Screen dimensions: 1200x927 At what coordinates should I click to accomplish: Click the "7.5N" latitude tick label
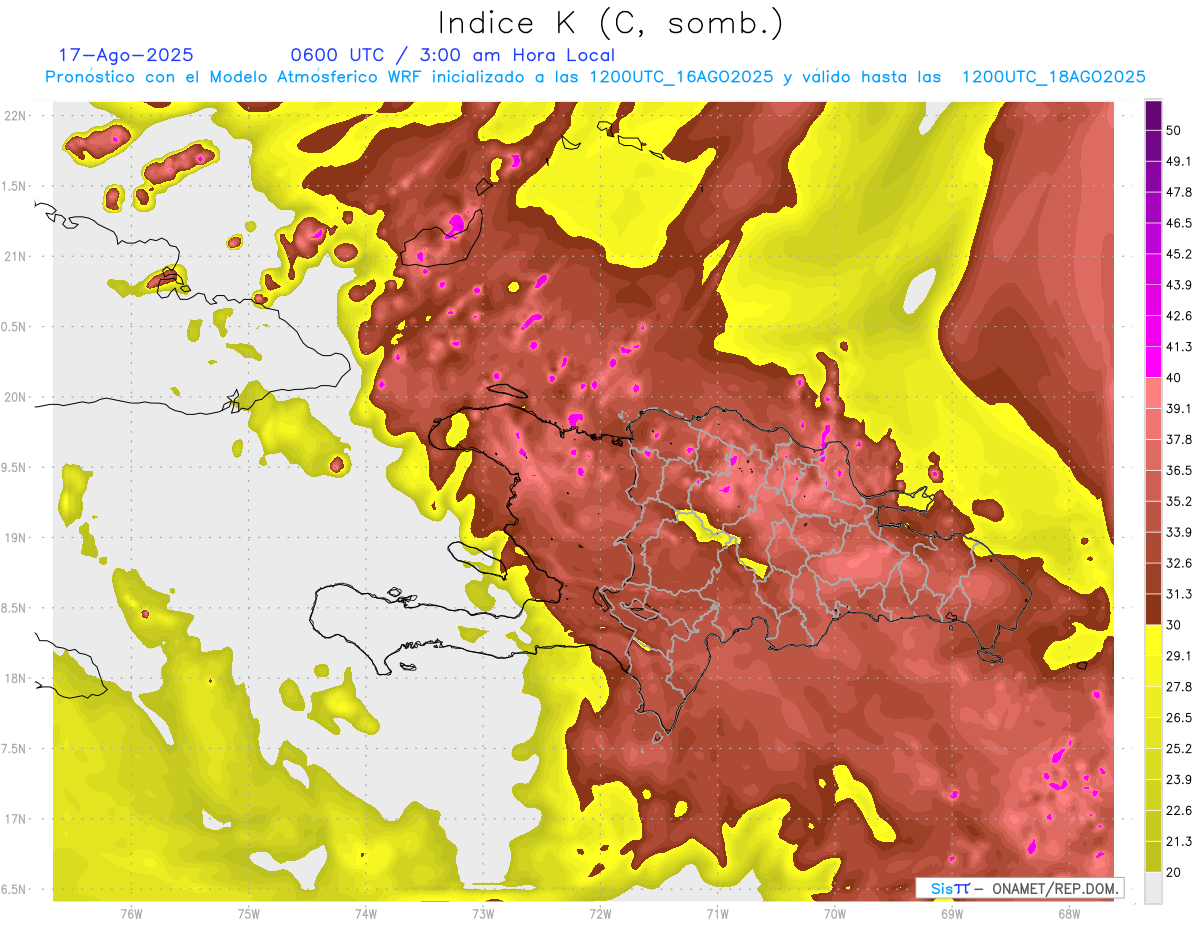click(x=15, y=749)
